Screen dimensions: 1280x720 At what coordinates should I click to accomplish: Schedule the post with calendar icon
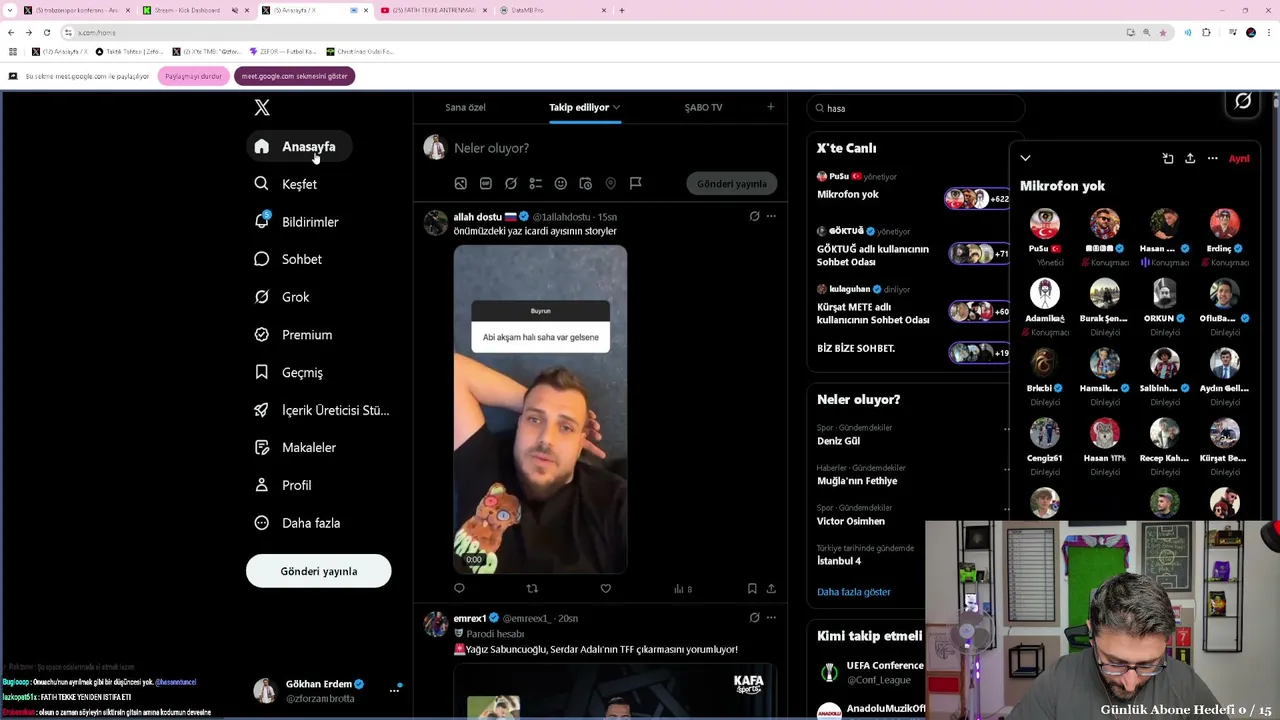[586, 184]
